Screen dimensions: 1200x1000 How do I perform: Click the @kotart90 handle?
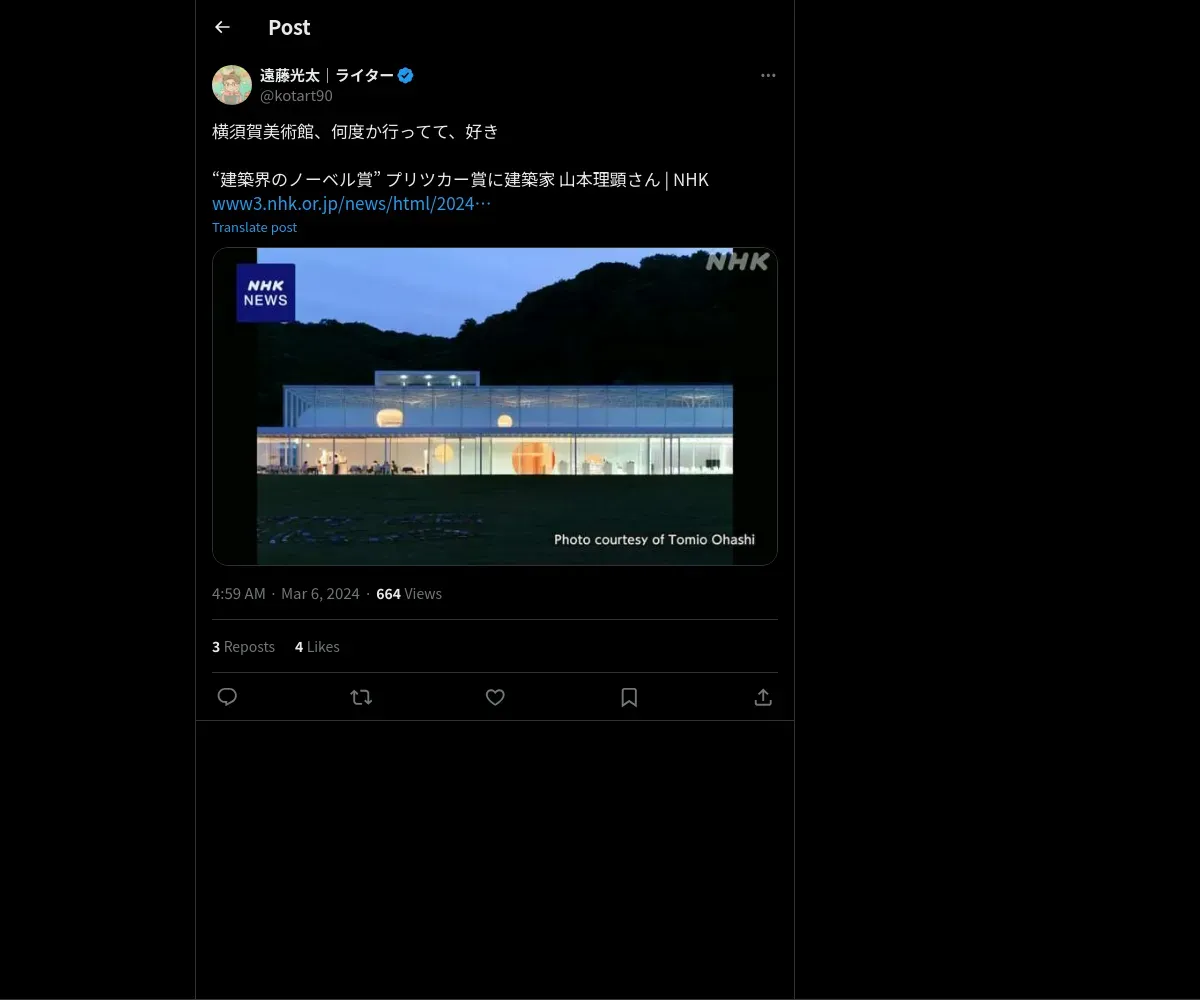click(296, 96)
